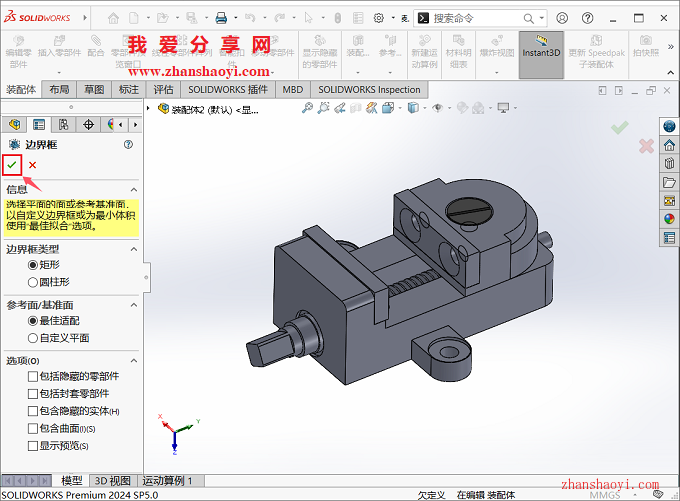680x501 pixels.
Task: Open the PropertyManager panel tab
Action: [x=39, y=124]
